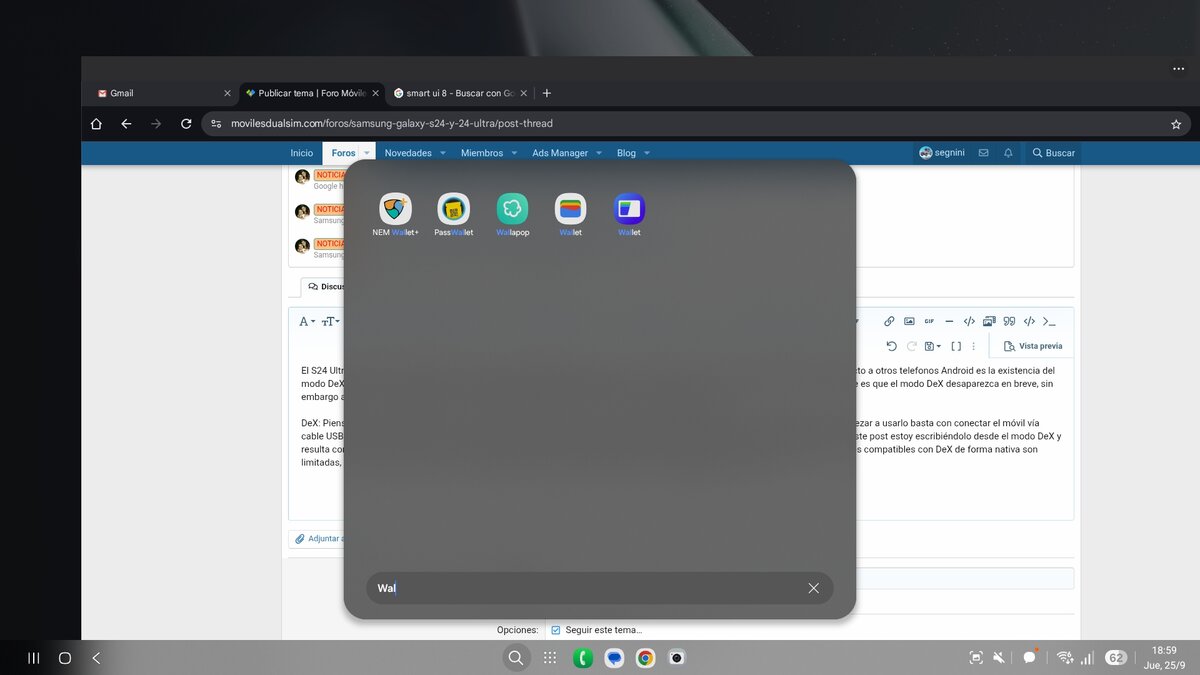This screenshot has width=1200, height=675.
Task: Launch Chrome from the taskbar
Action: [646, 658]
